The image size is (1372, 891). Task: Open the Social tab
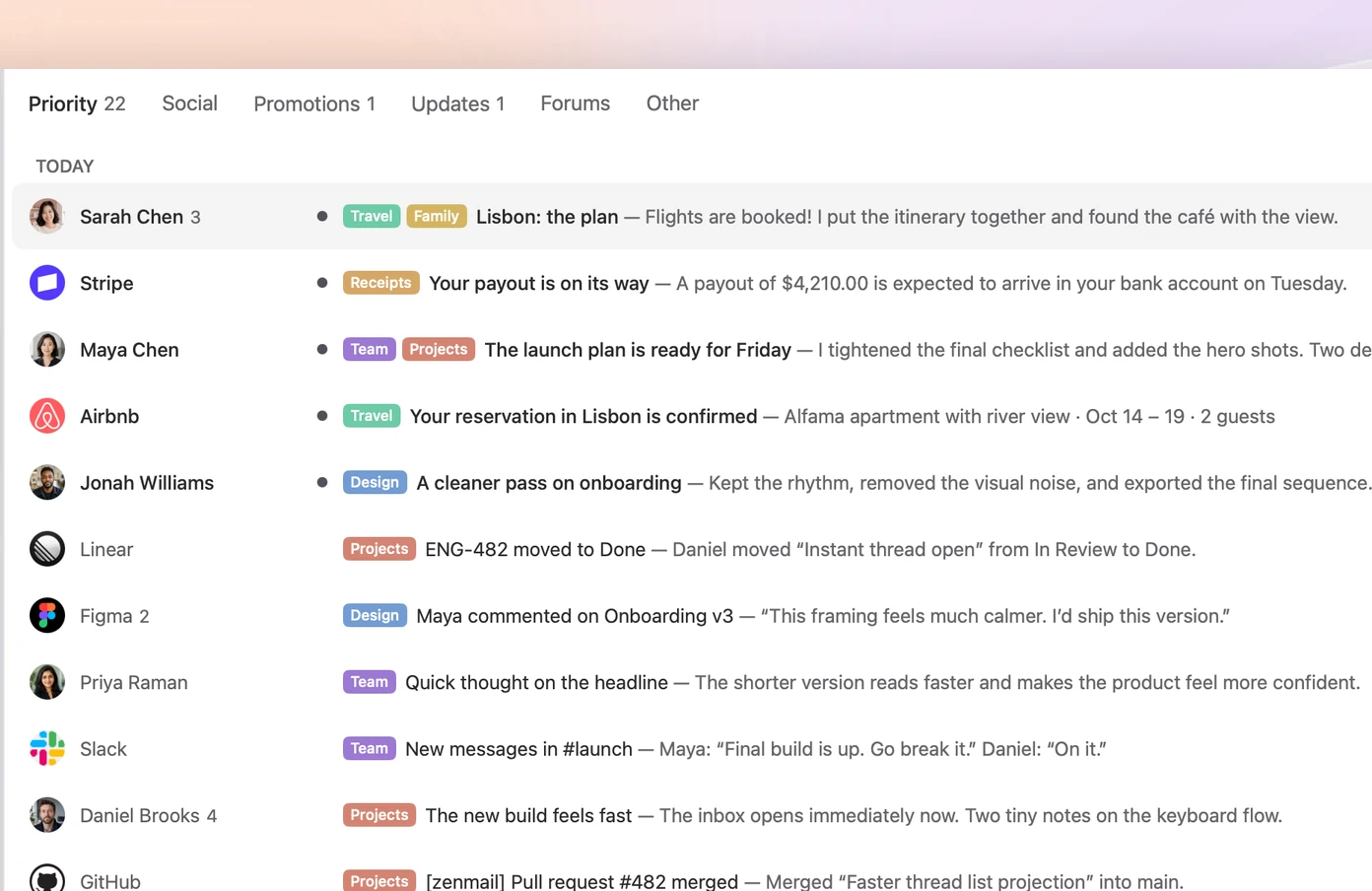190,103
